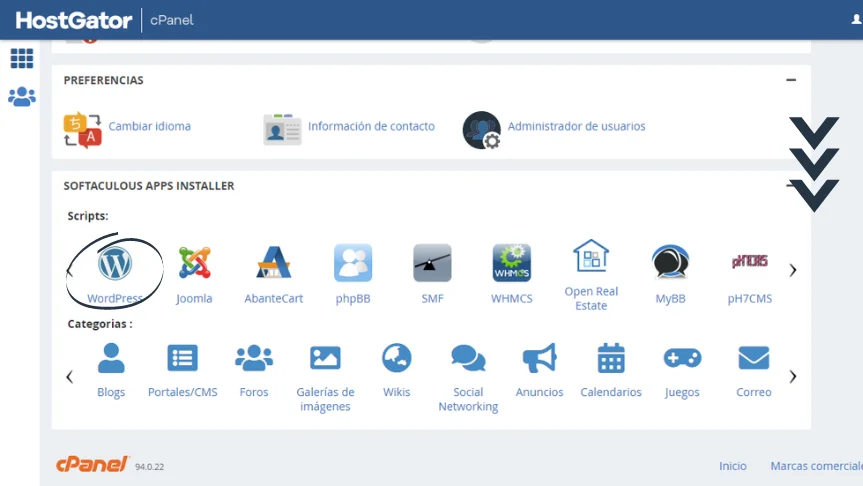Image resolution: width=863 pixels, height=486 pixels.
Task: Open the Marcas comerciales footer link
Action: point(817,466)
